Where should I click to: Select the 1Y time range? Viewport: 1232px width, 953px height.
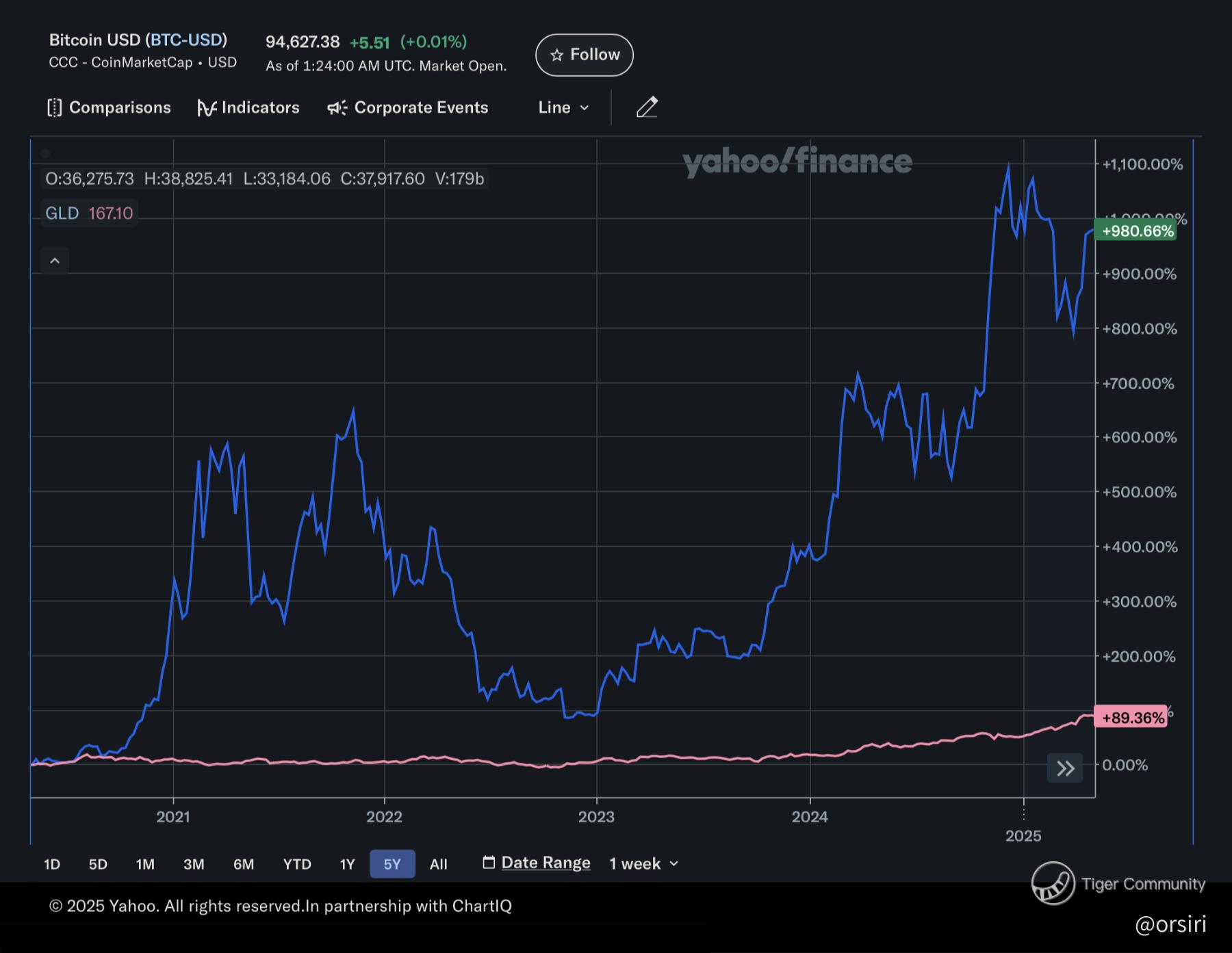348,864
